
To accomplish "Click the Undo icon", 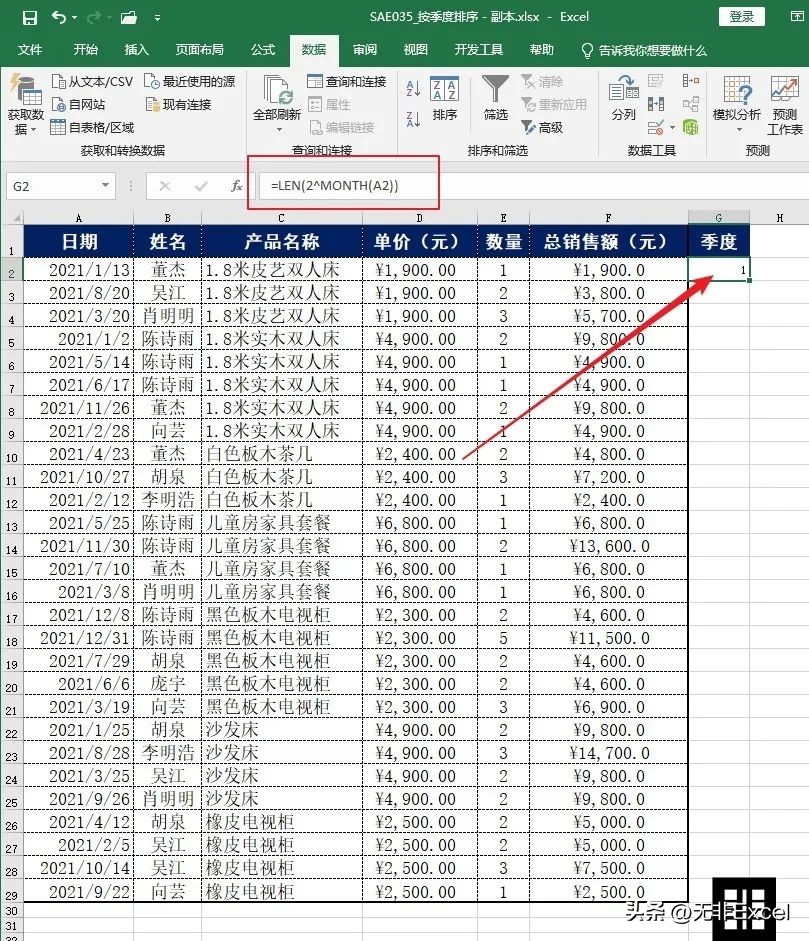I will tap(57, 16).
